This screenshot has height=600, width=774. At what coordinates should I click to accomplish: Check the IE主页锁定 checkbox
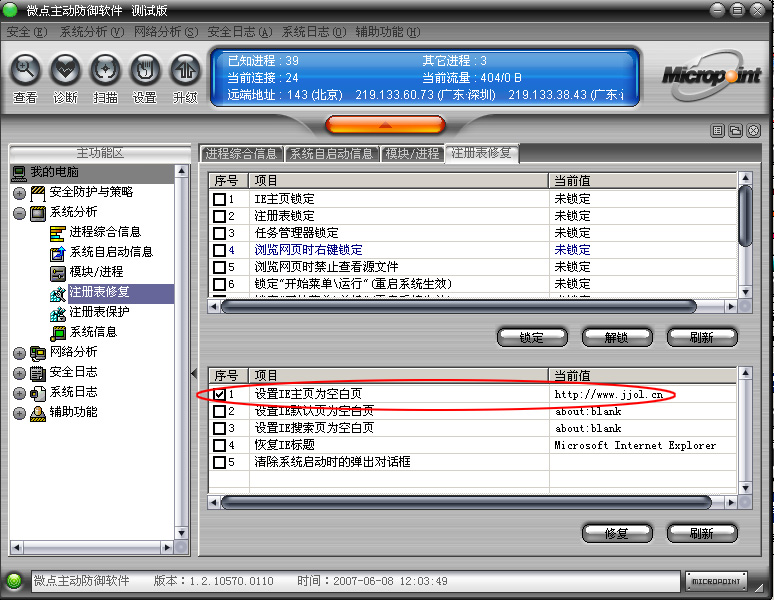pyautogui.click(x=219, y=199)
